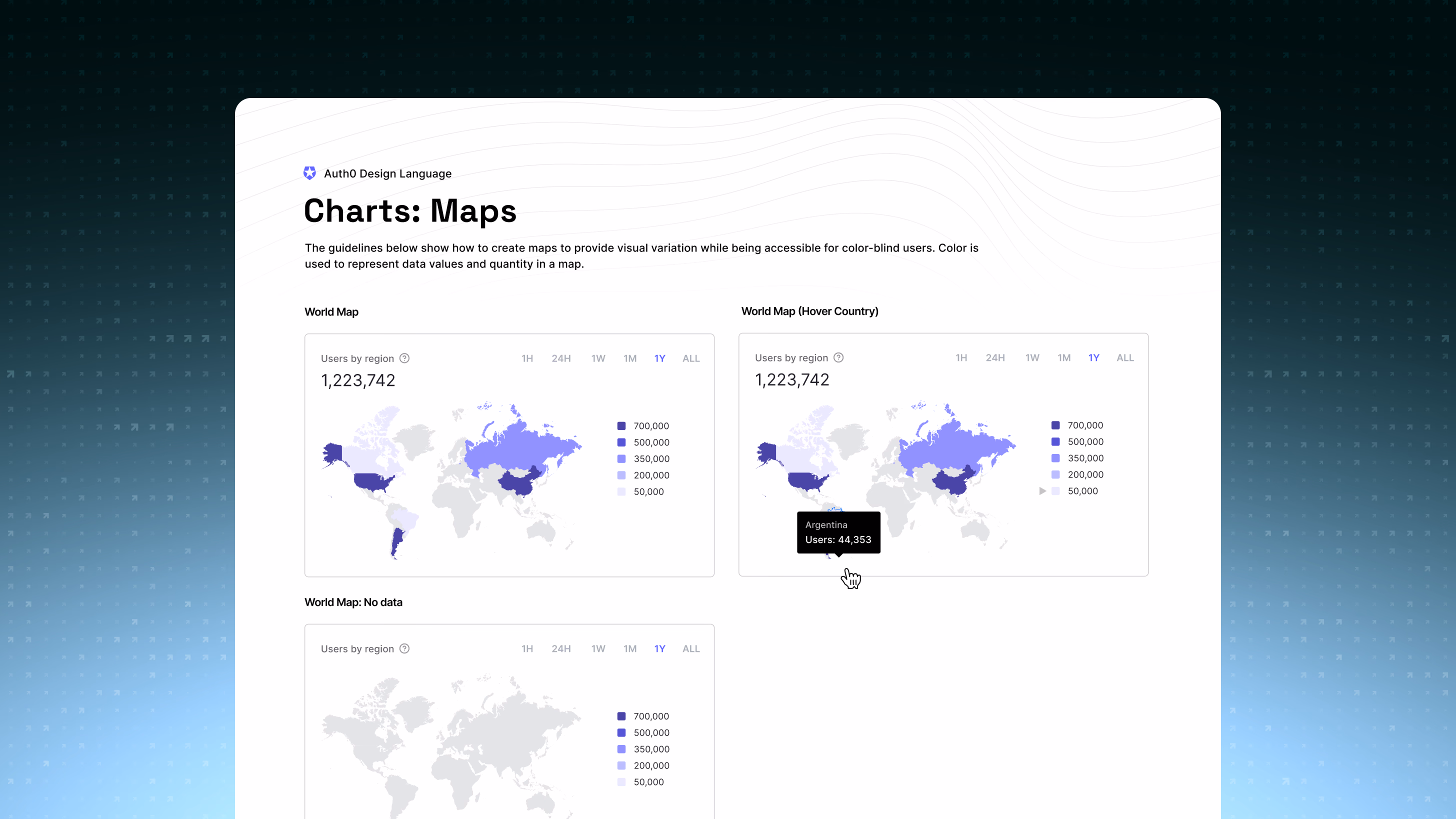Click 'Users by region' label in No data card
The image size is (1456, 819).
click(357, 649)
